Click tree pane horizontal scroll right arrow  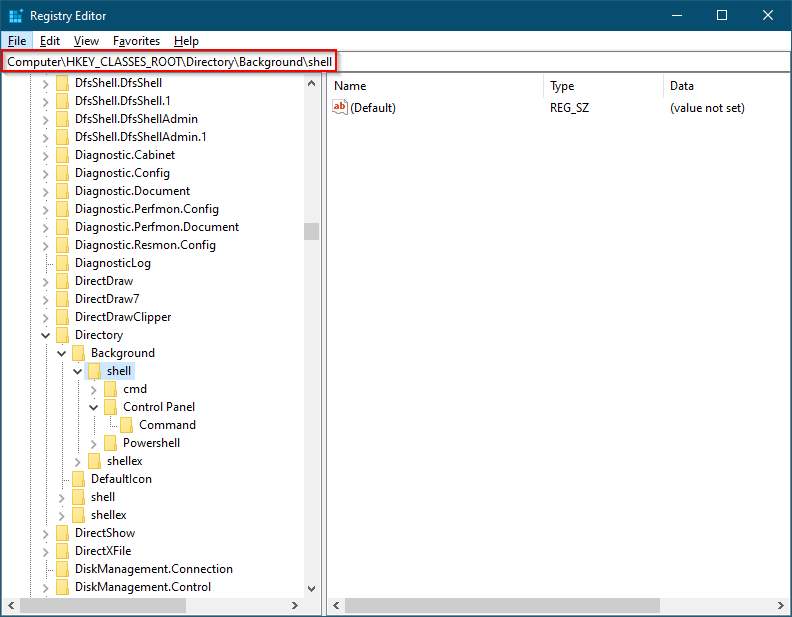coord(295,605)
